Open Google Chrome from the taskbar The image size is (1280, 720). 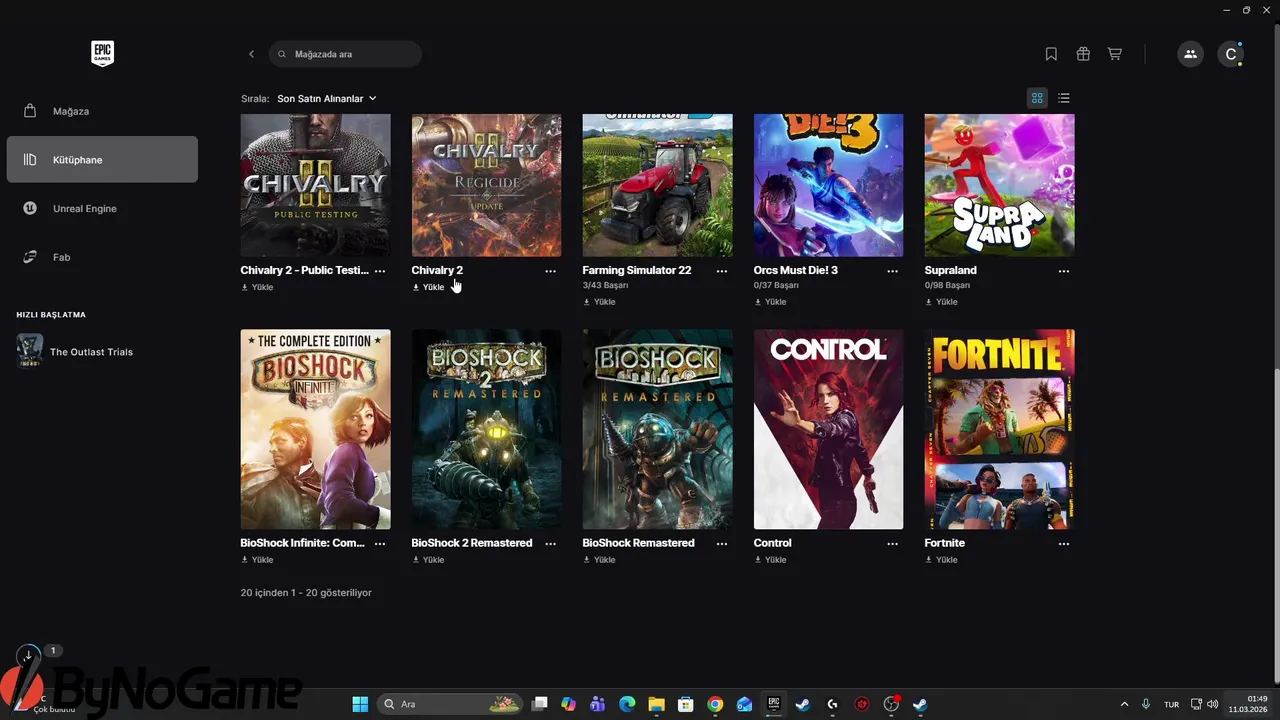[x=715, y=704]
